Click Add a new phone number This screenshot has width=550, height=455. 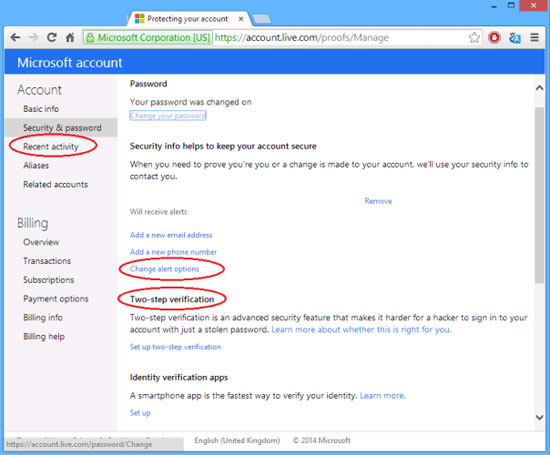(173, 252)
